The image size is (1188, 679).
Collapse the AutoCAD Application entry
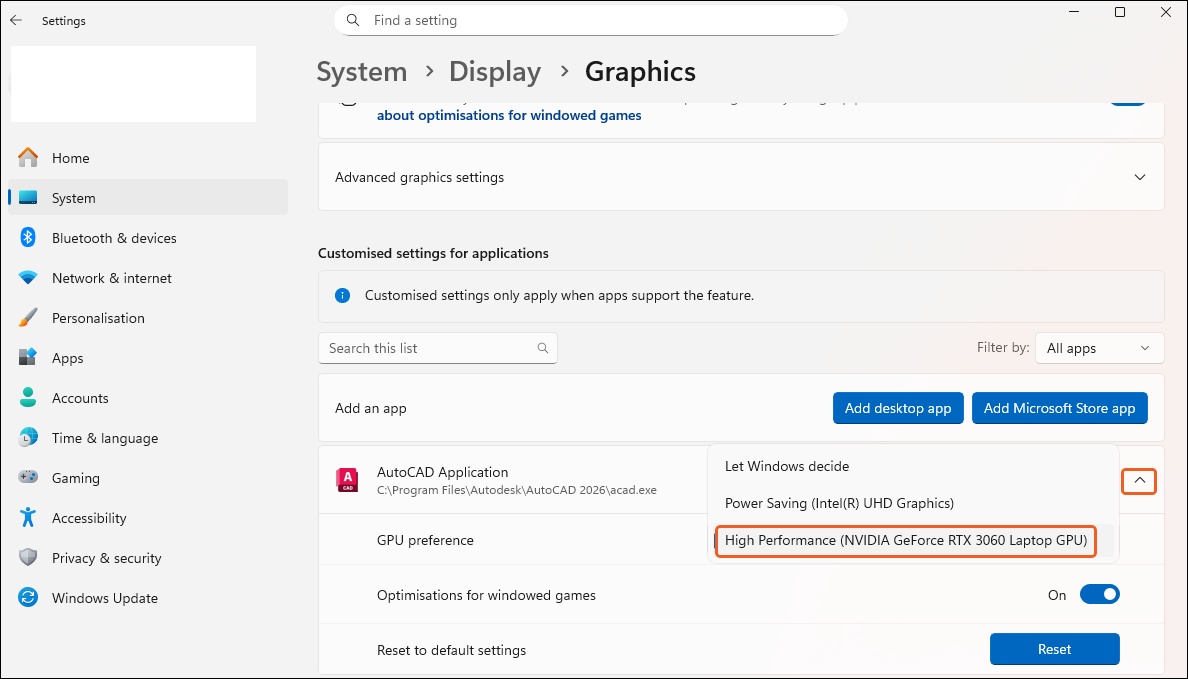click(1139, 480)
